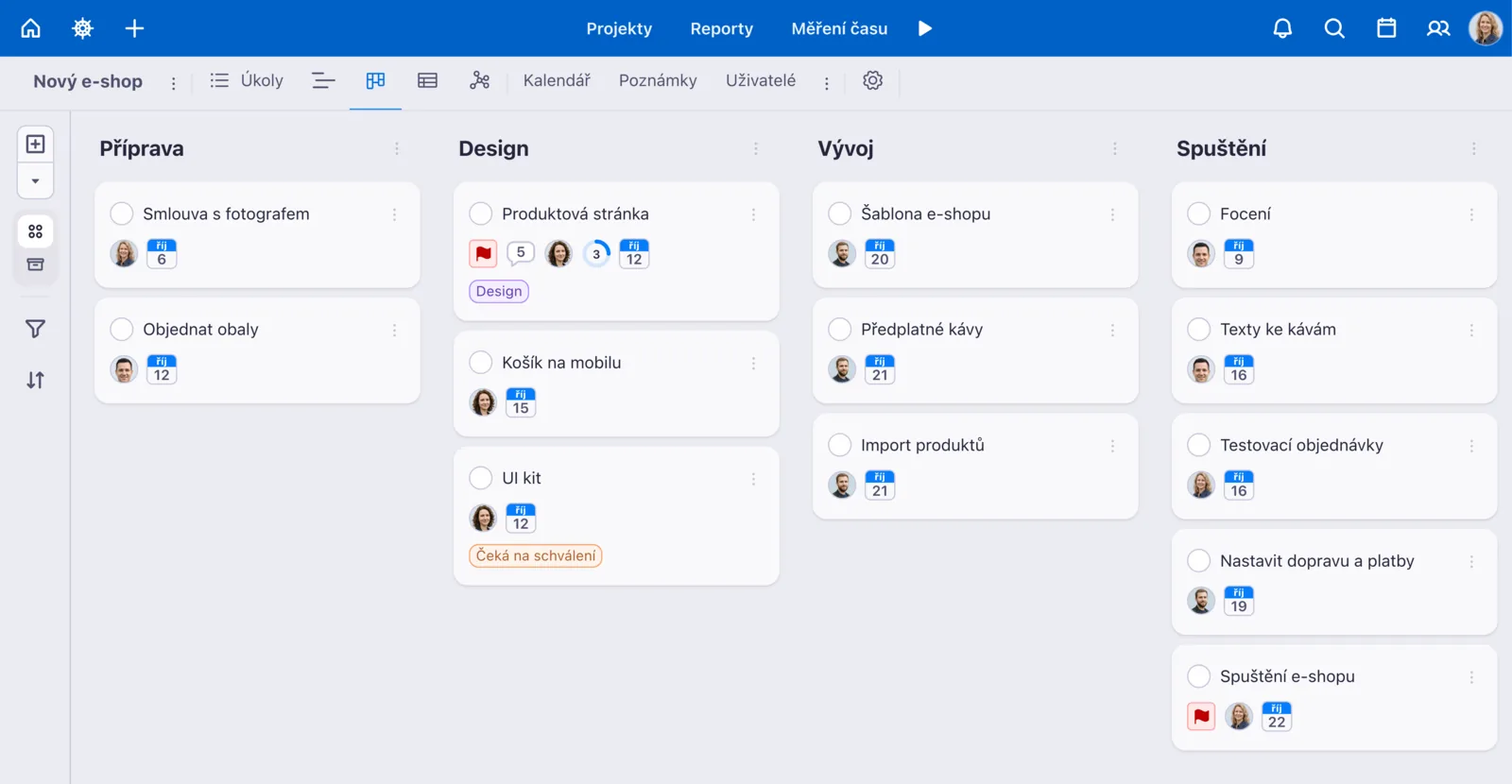This screenshot has width=1512, height=784.
Task: Click the Design tag on Produktová stránka
Action: (x=499, y=291)
